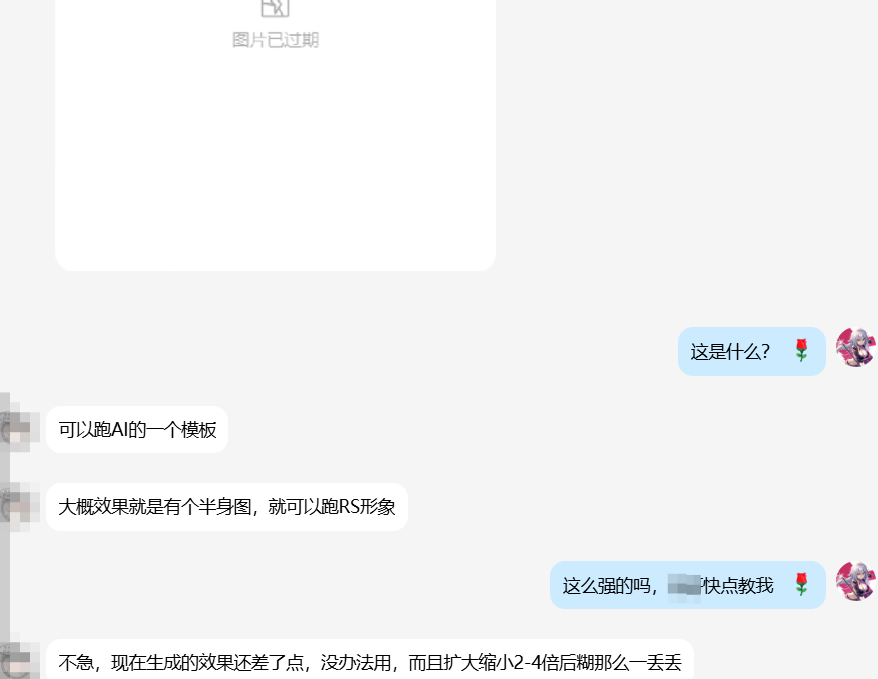Open own avatar beside 快点教我 message

pos(856,582)
